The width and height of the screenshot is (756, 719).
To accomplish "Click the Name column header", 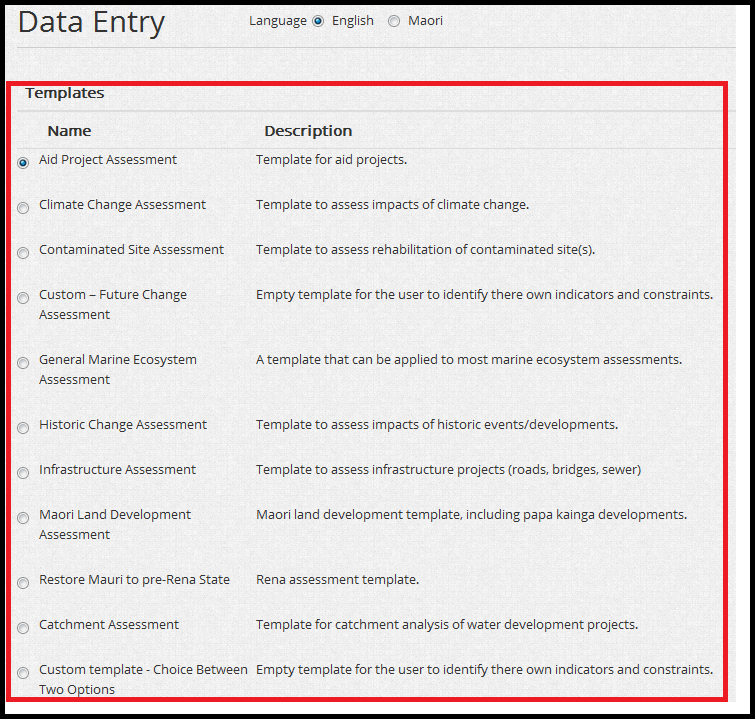I will [69, 131].
